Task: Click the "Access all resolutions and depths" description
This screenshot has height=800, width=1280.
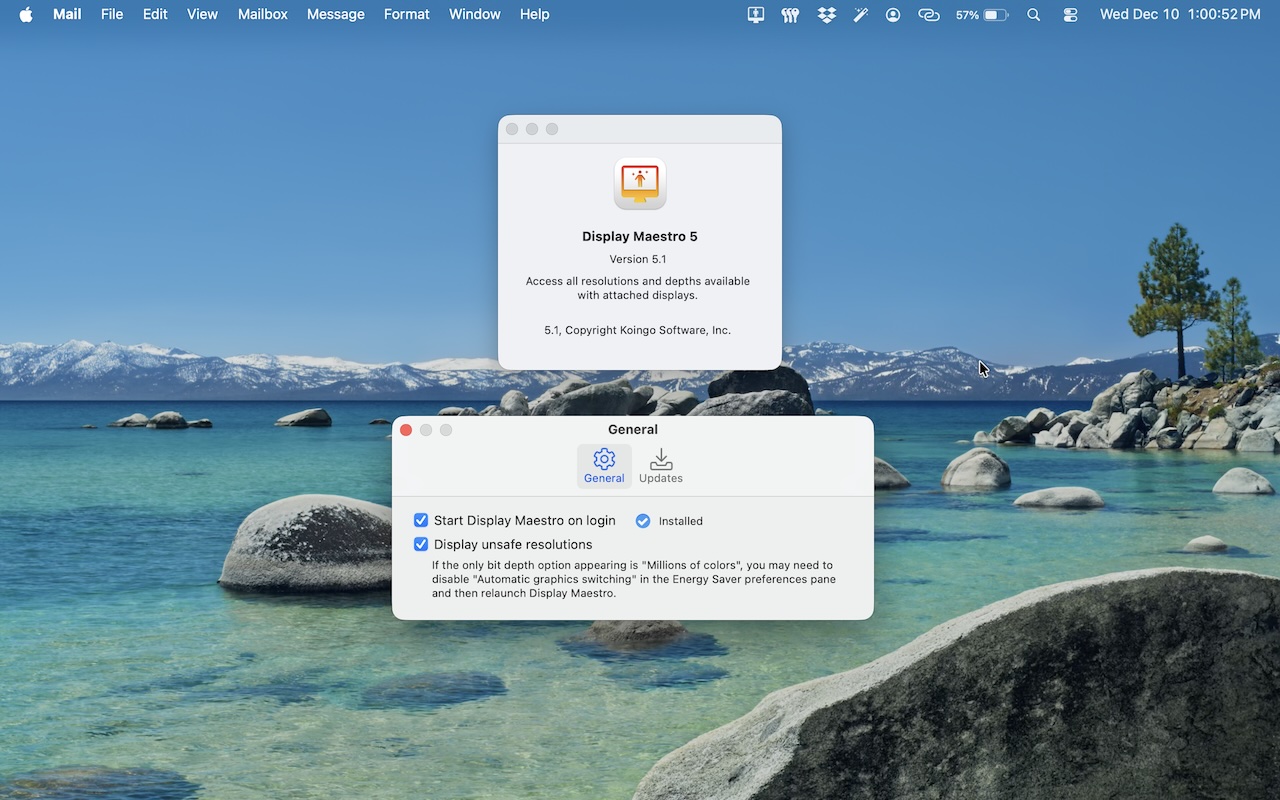Action: [638, 288]
